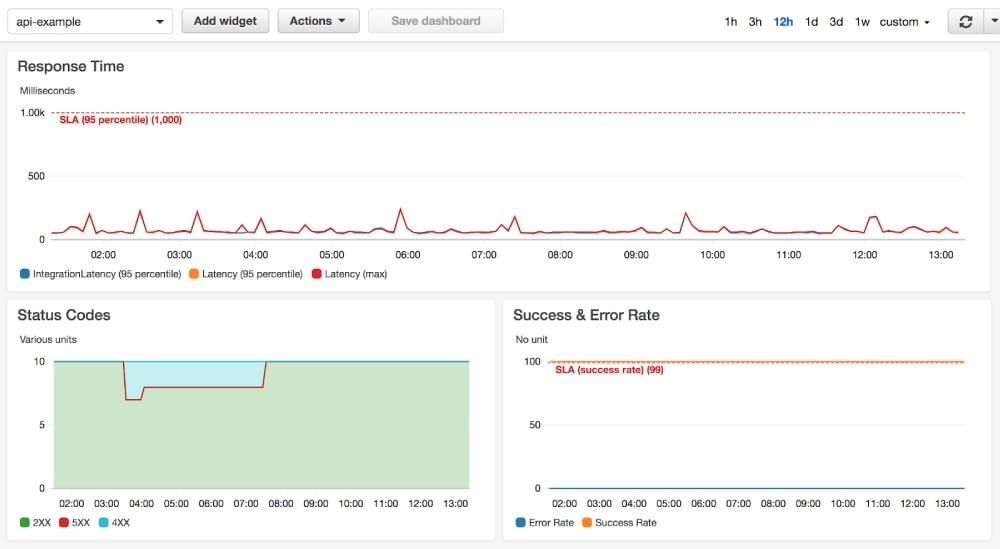
Task: Click the 12:00 tick on Status Codes chart
Action: (x=420, y=504)
